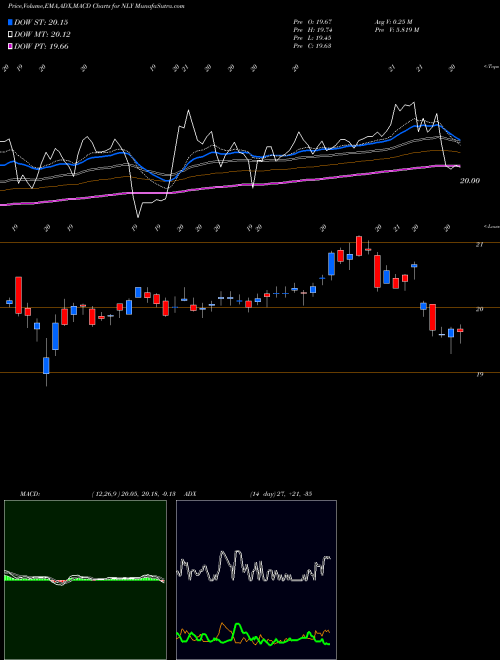The width and height of the screenshot is (500, 660).
Task: Click the tall red candle near 21
Action: (x=359, y=246)
